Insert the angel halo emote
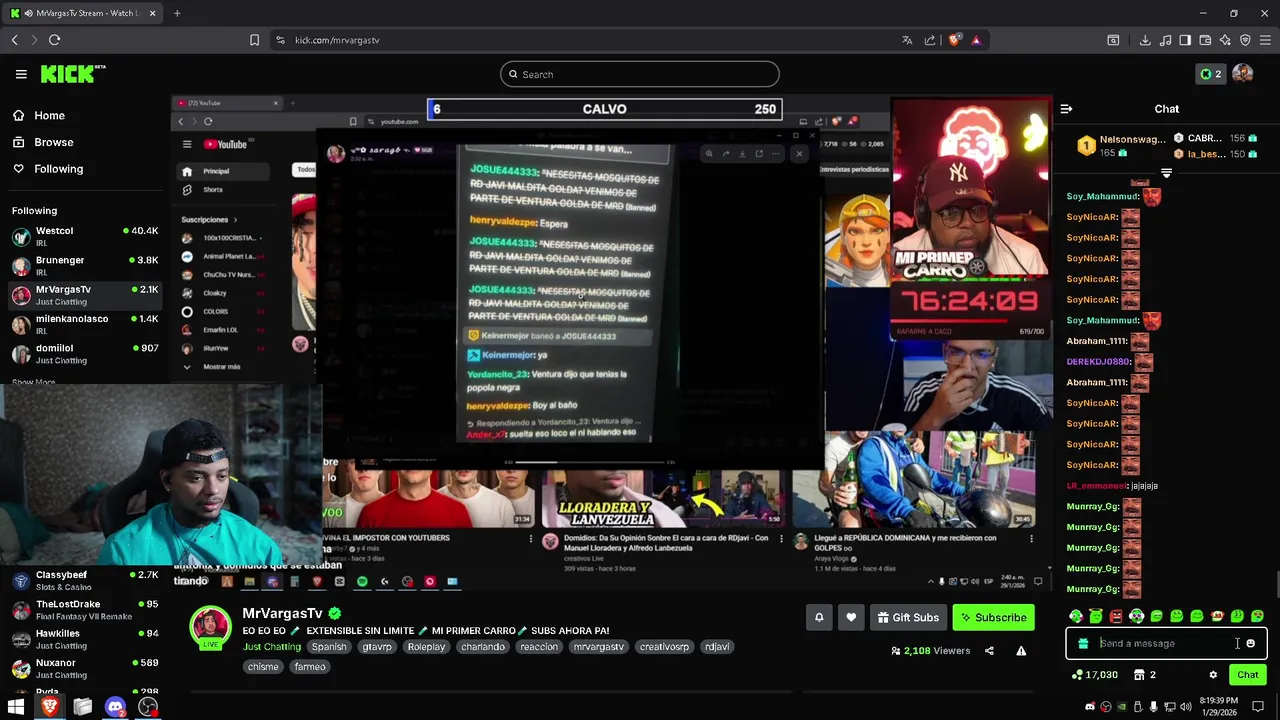The height and width of the screenshot is (720, 1280). pyautogui.click(x=1096, y=616)
